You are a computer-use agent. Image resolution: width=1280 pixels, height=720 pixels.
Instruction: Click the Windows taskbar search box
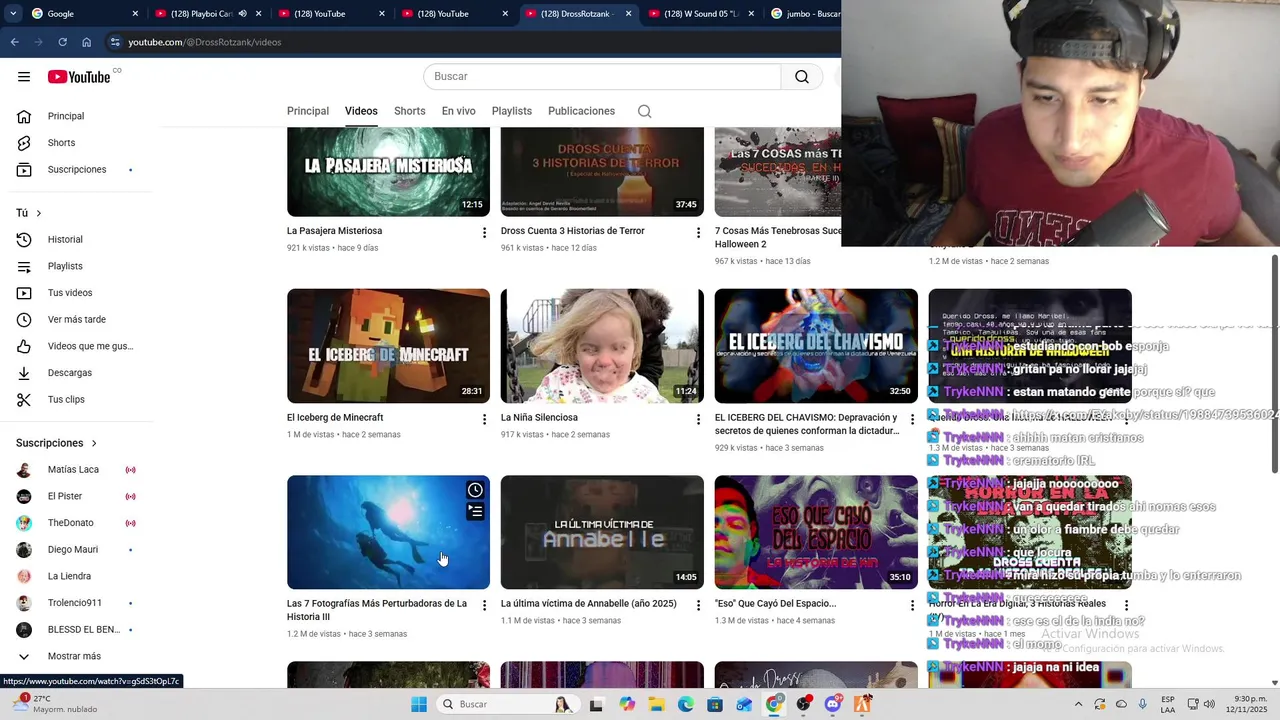[509, 704]
